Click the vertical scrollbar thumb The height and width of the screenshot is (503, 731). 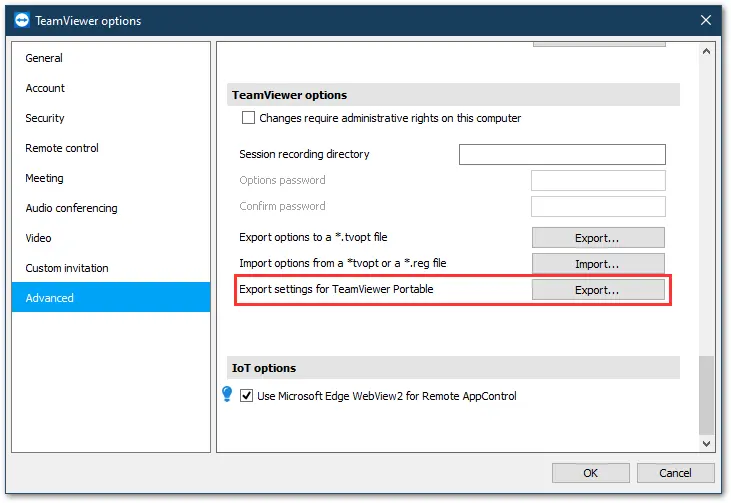[x=706, y=395]
